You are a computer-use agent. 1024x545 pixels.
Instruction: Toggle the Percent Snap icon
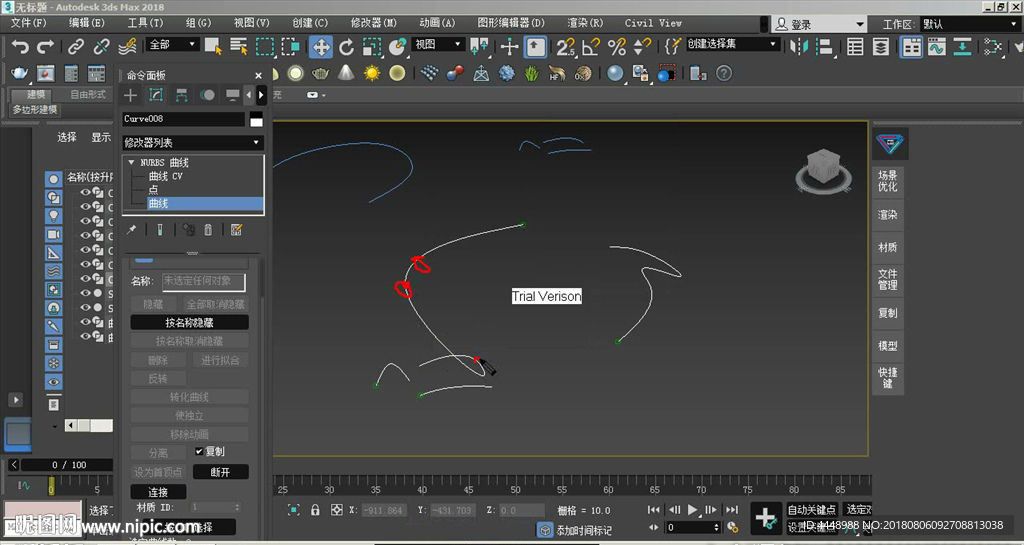[616, 47]
